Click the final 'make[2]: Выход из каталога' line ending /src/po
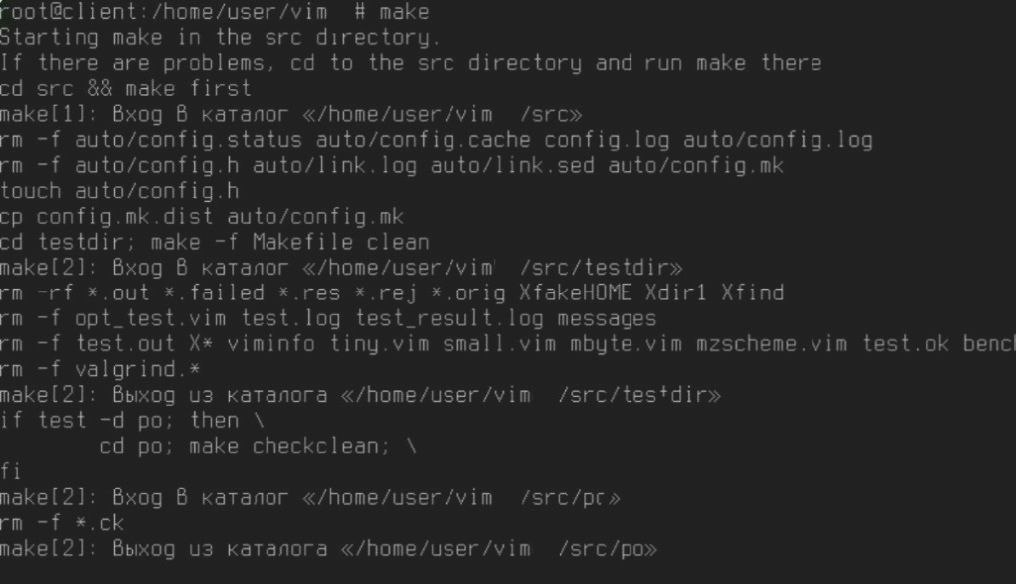Image resolution: width=1016 pixels, height=584 pixels. [x=328, y=549]
